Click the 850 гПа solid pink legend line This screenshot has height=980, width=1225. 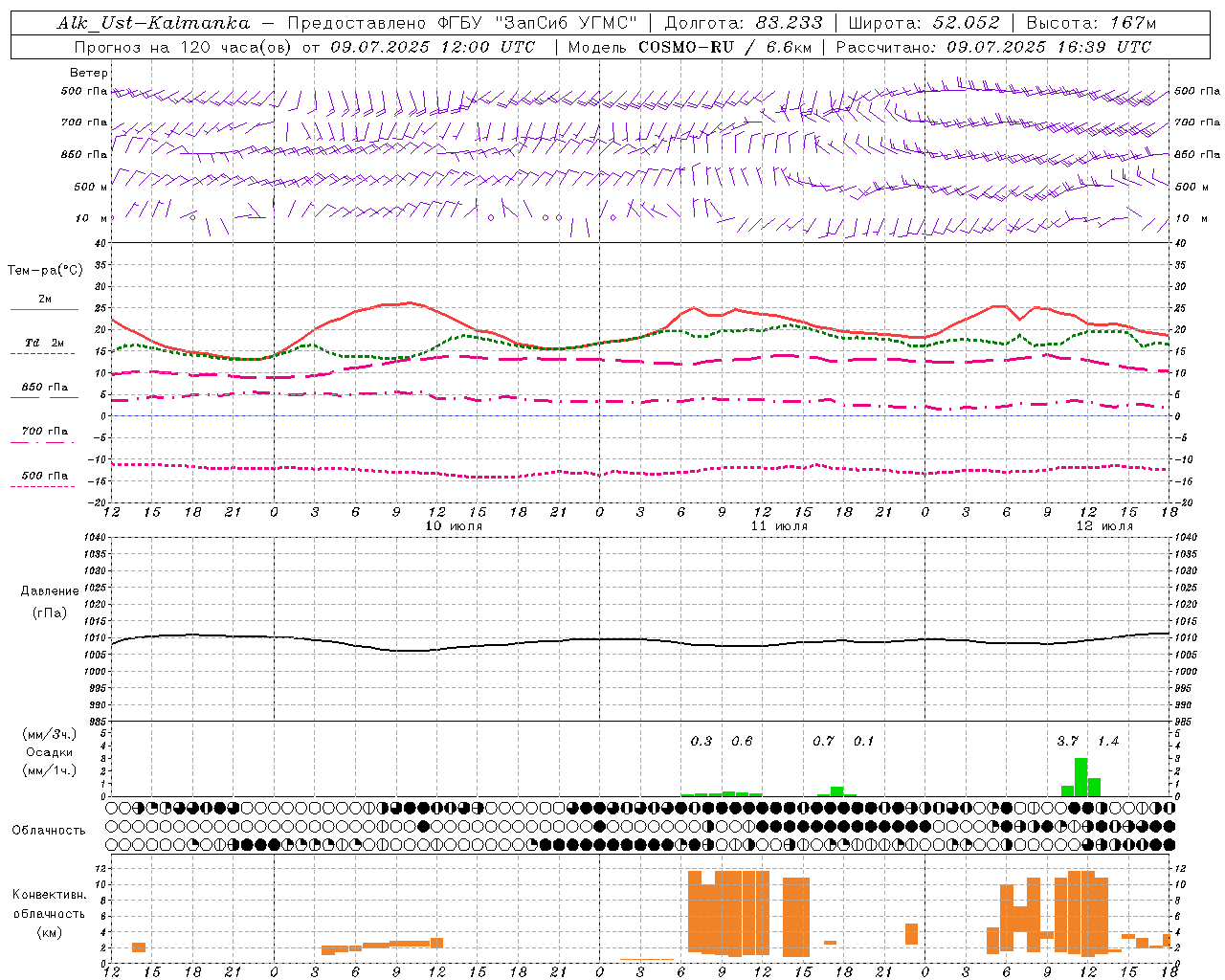[x=44, y=396]
